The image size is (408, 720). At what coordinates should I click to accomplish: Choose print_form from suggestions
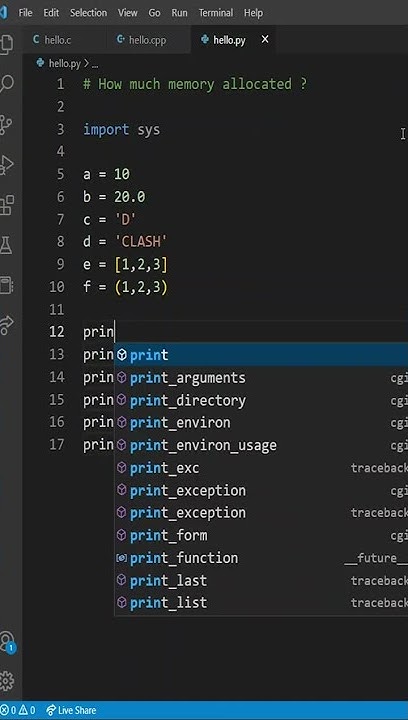[x=261, y=535]
